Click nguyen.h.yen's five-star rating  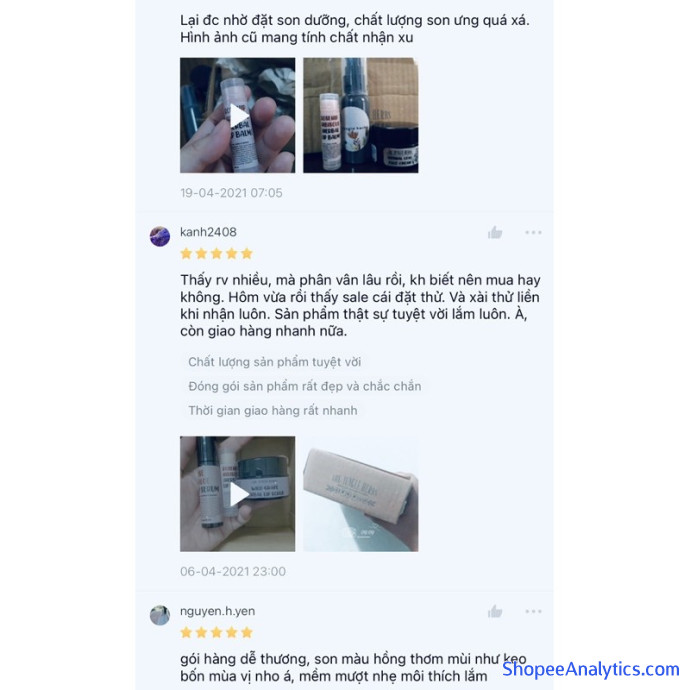[217, 632]
